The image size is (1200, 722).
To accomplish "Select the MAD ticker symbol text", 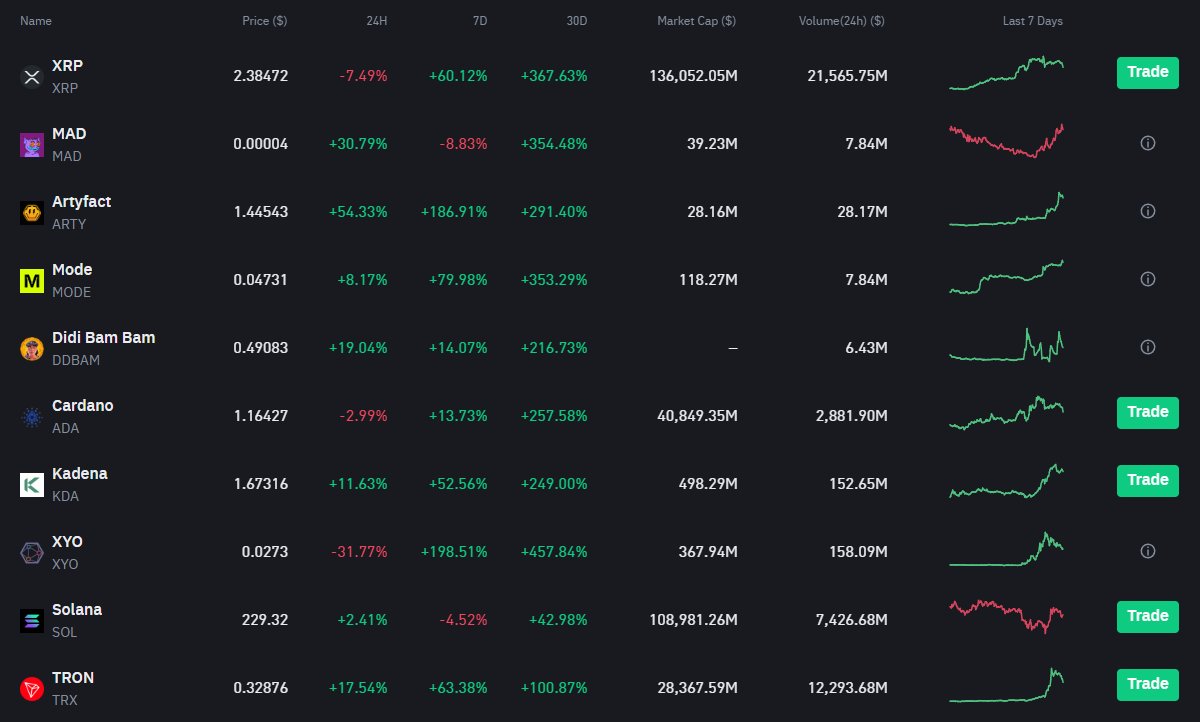I will [67, 156].
